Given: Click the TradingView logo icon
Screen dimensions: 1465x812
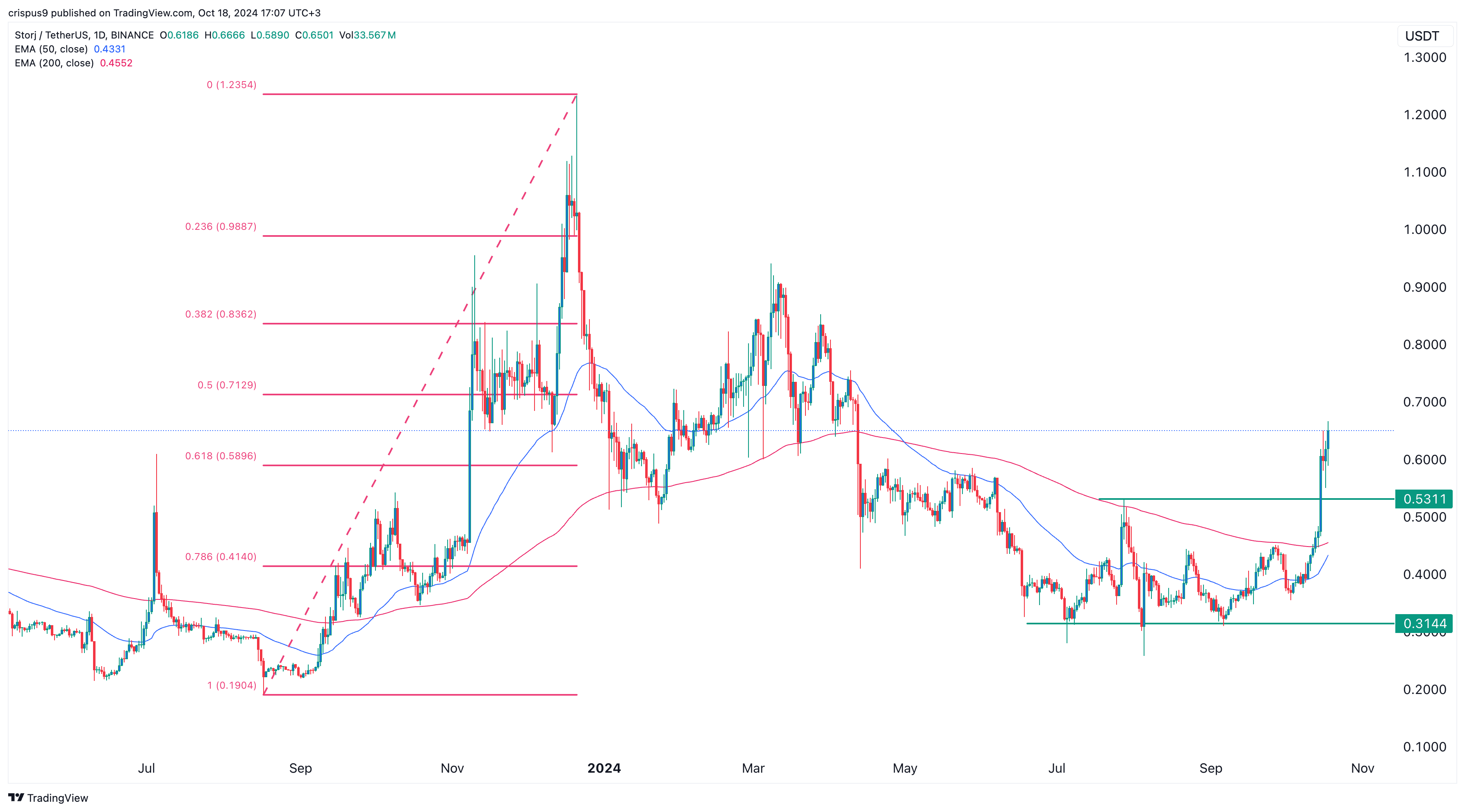Looking at the screenshot, I should (x=16, y=797).
